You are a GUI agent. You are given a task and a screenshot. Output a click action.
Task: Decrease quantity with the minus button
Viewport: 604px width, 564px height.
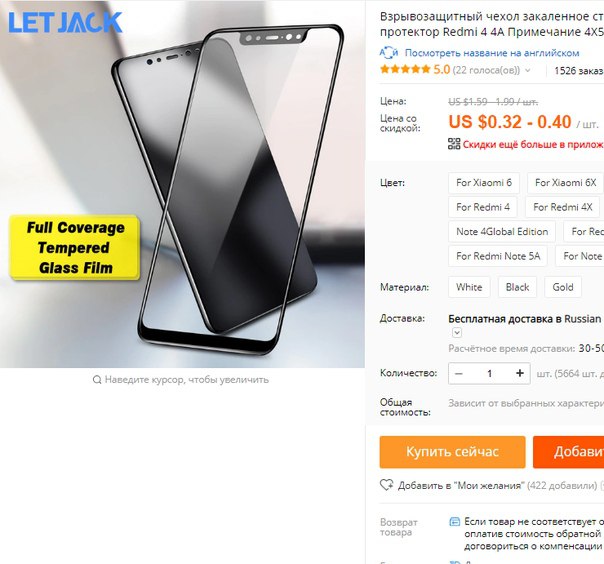458,373
